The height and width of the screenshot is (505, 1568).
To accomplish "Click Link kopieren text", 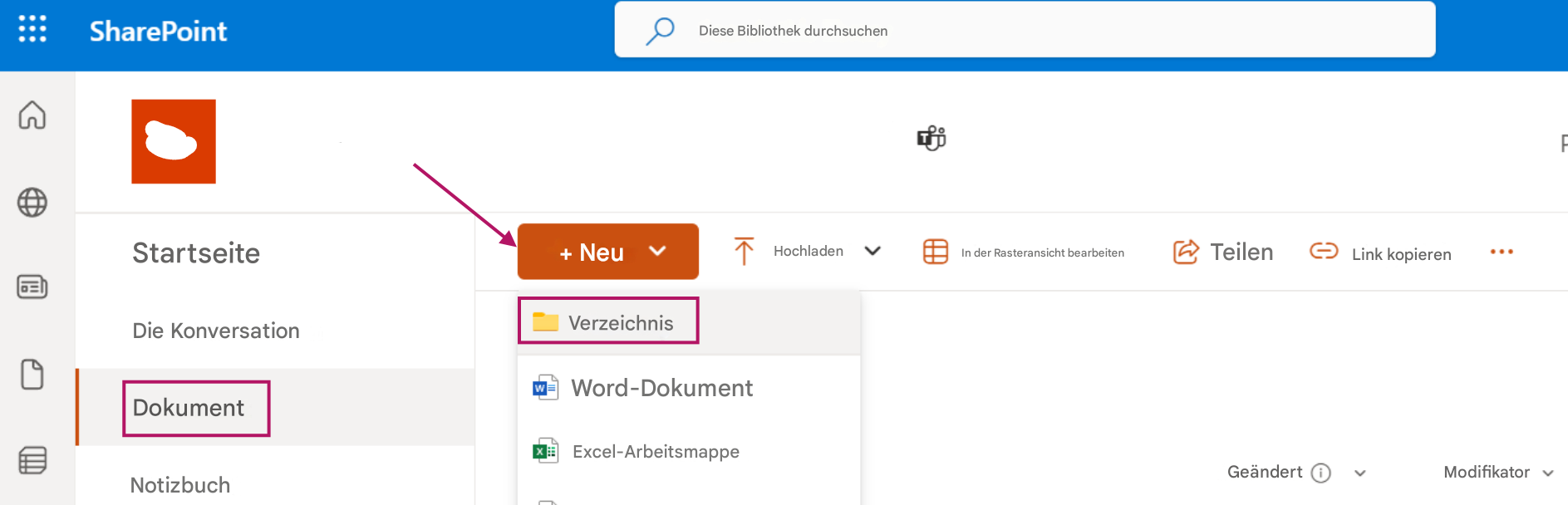I will click(x=1402, y=254).
